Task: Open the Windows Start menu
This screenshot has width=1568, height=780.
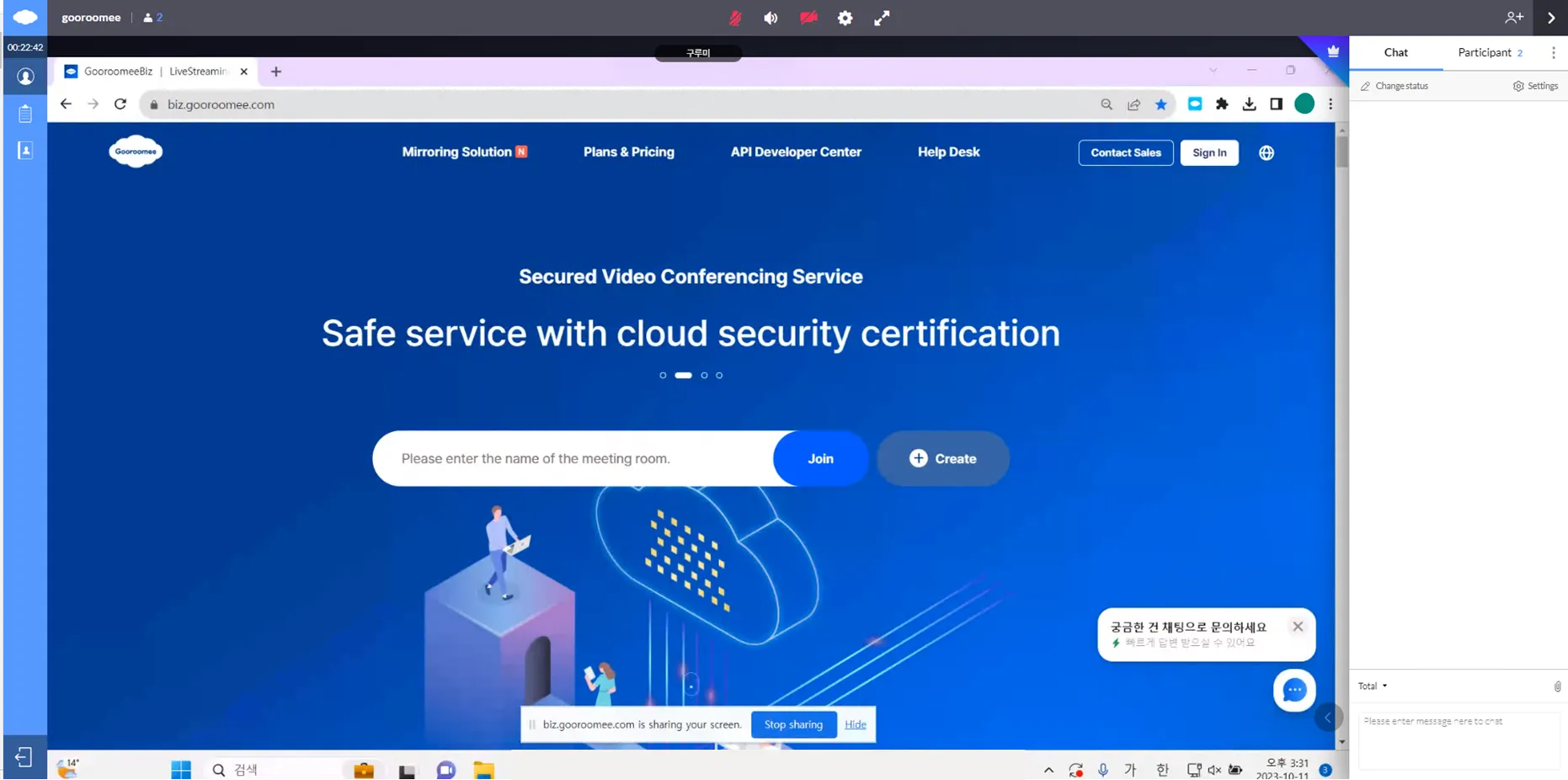Action: pyautogui.click(x=181, y=769)
